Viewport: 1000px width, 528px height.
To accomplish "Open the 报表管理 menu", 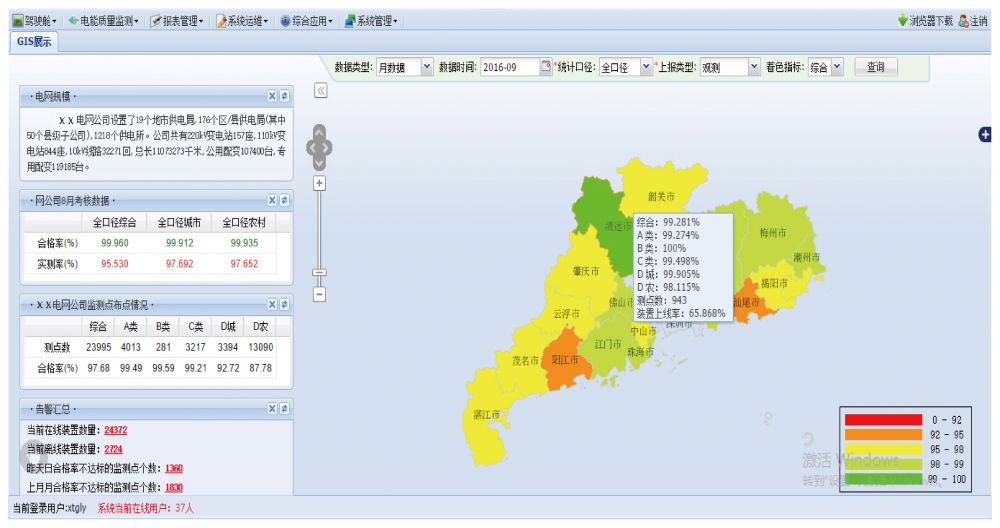I will point(178,20).
